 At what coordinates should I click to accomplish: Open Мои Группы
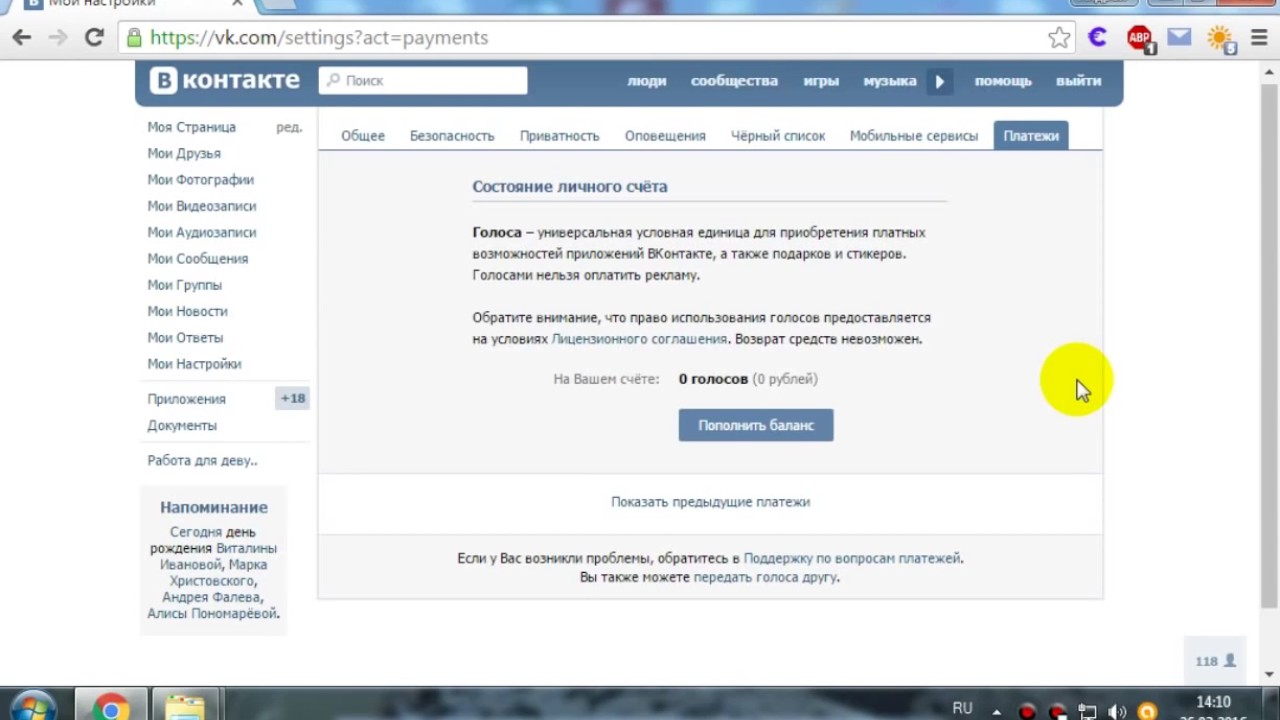click(x=185, y=285)
